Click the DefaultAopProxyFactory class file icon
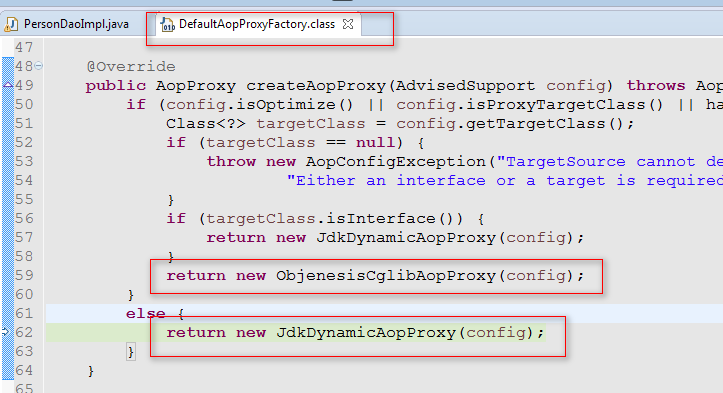 (x=167, y=25)
